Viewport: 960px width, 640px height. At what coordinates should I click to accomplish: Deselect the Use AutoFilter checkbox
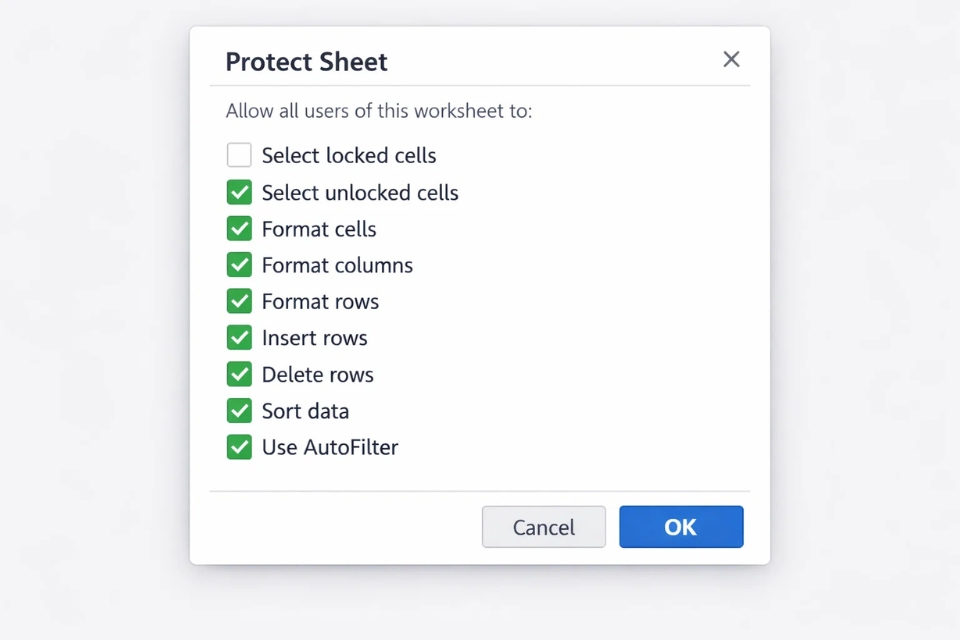coord(239,447)
